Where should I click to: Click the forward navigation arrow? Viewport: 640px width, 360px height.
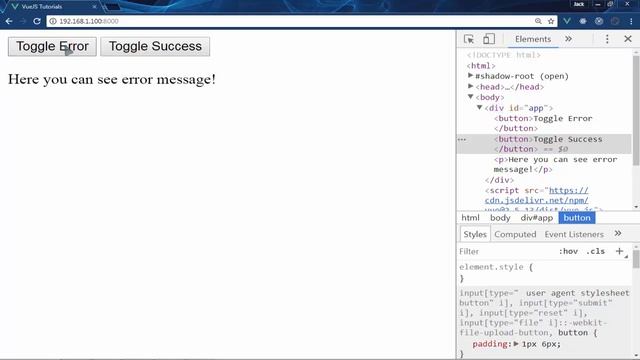click(x=23, y=21)
